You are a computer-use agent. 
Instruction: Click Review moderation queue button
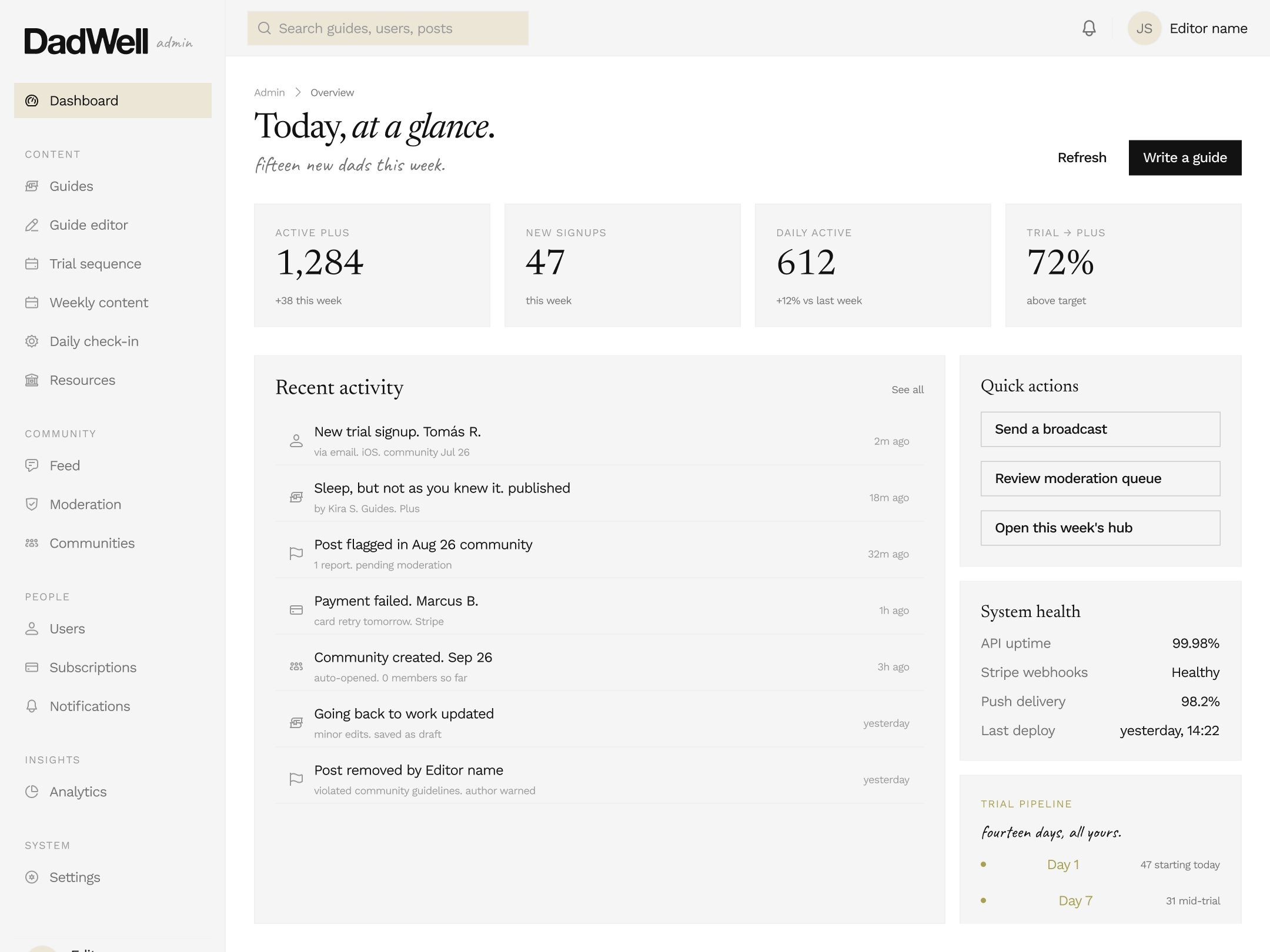pyautogui.click(x=1100, y=478)
